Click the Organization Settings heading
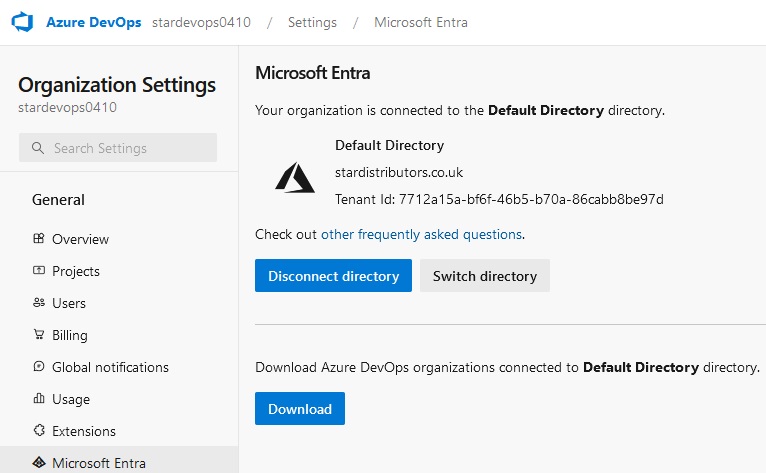Image resolution: width=766 pixels, height=473 pixels. click(x=117, y=85)
